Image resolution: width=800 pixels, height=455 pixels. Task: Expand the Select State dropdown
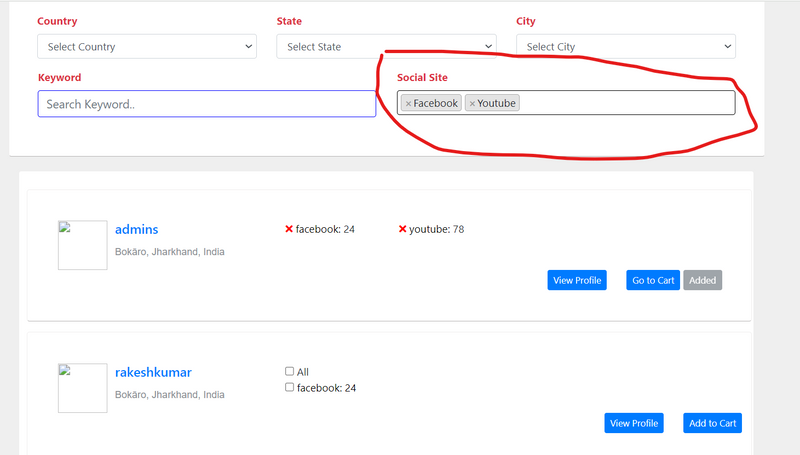coord(386,47)
